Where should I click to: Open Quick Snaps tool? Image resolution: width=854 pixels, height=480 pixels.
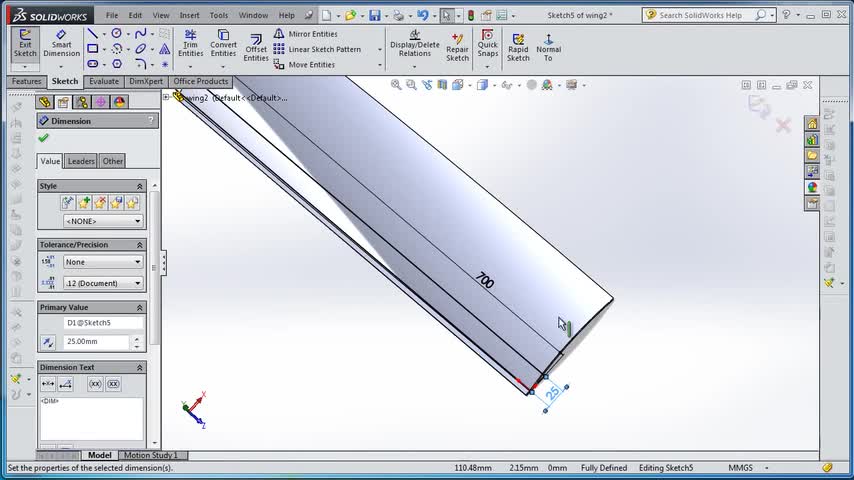click(x=487, y=44)
